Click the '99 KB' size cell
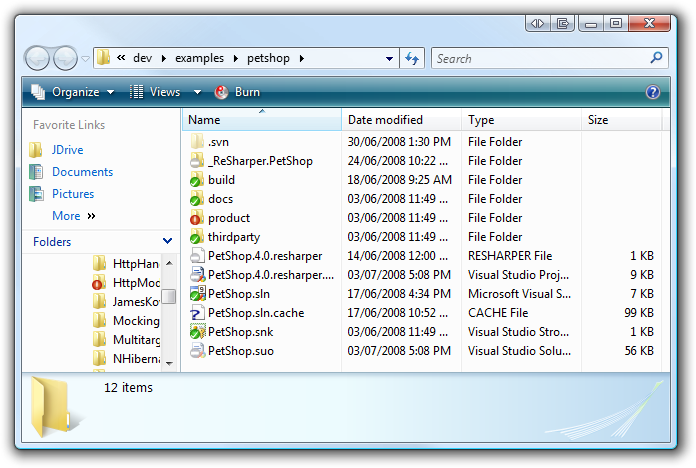This screenshot has width=696, height=468. [639, 313]
